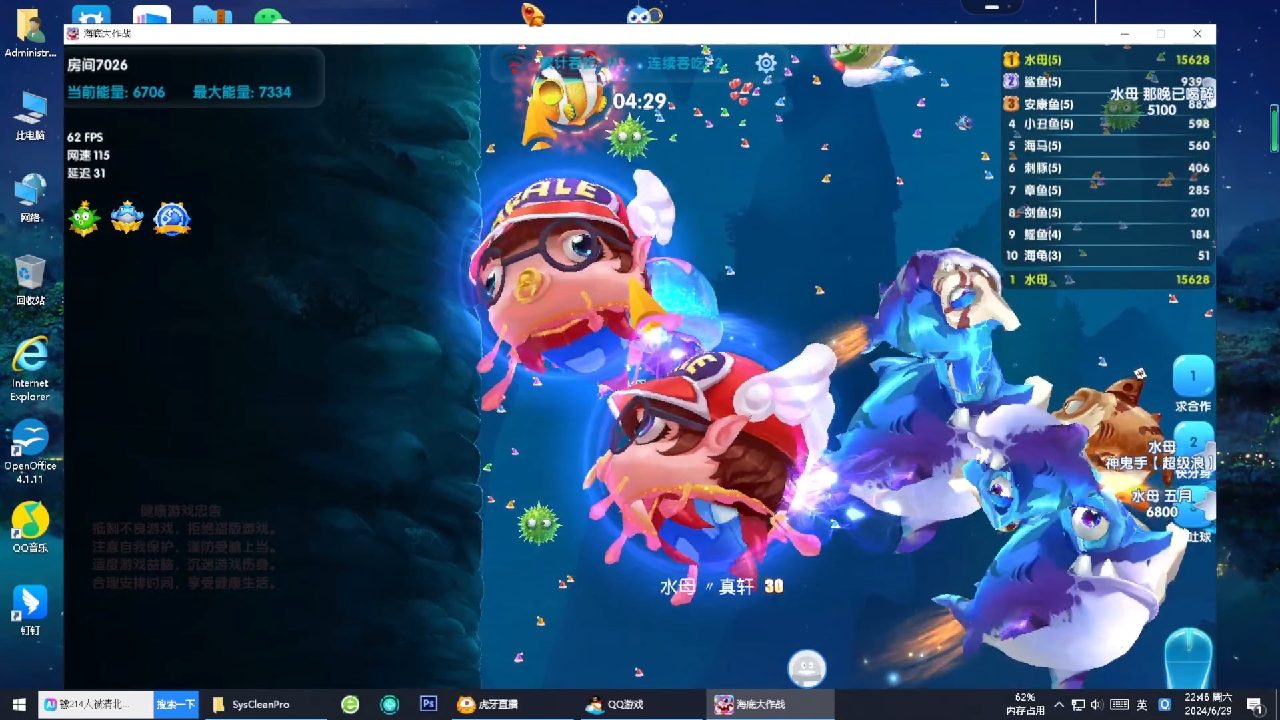The height and width of the screenshot is (720, 1280).
Task: Click the green spiky monster badge
Action: [x=84, y=218]
